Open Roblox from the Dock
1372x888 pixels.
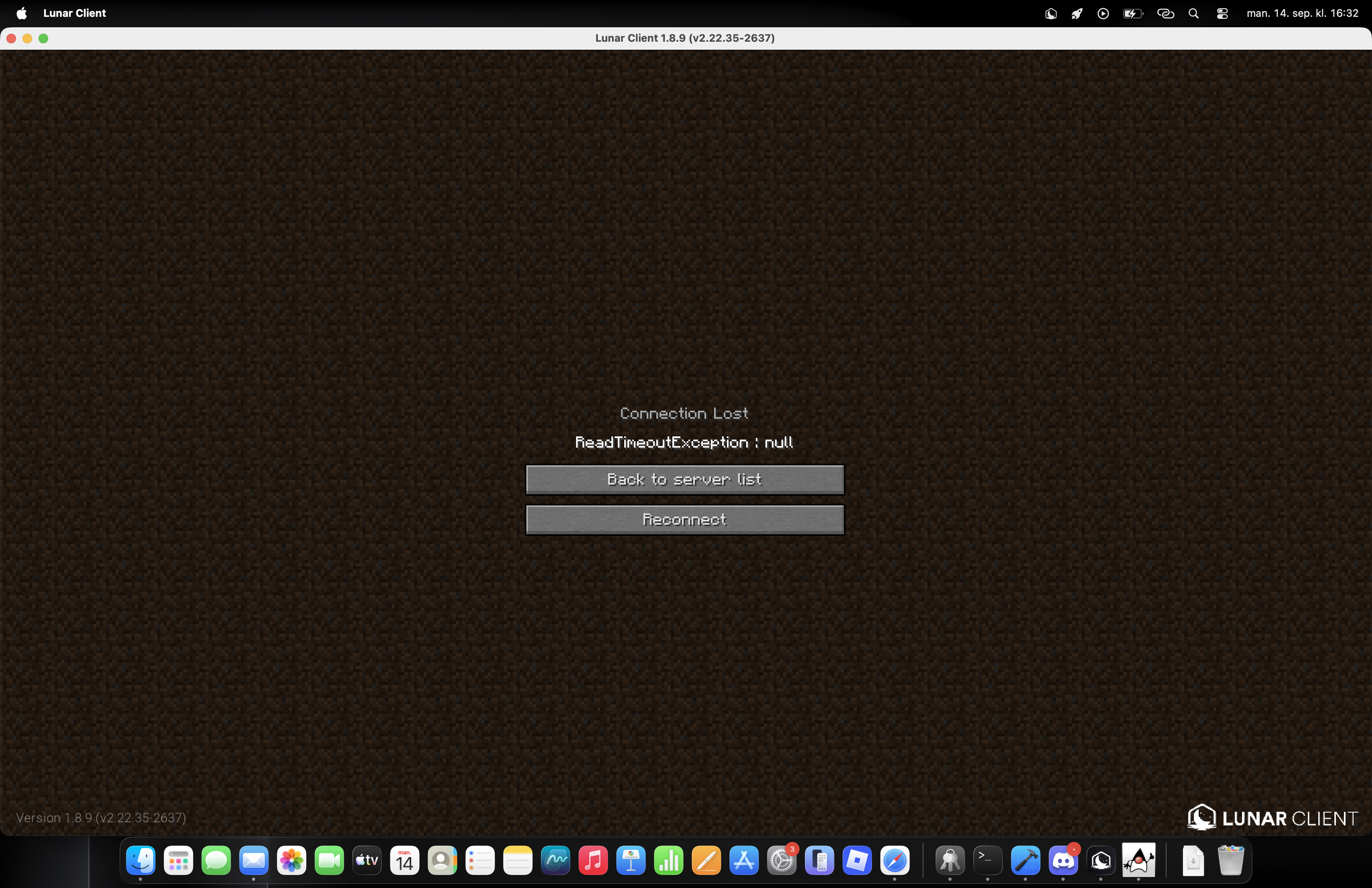click(857, 861)
